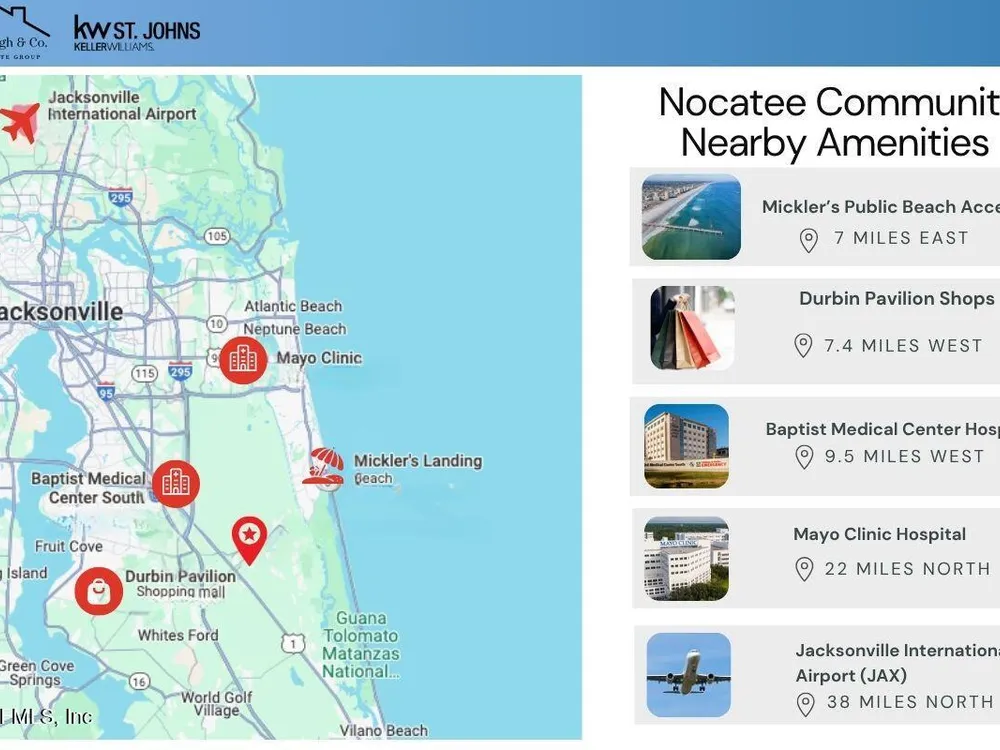Click the "World Golf Village" map label
Screen dimensions: 1000x750
[216, 704]
